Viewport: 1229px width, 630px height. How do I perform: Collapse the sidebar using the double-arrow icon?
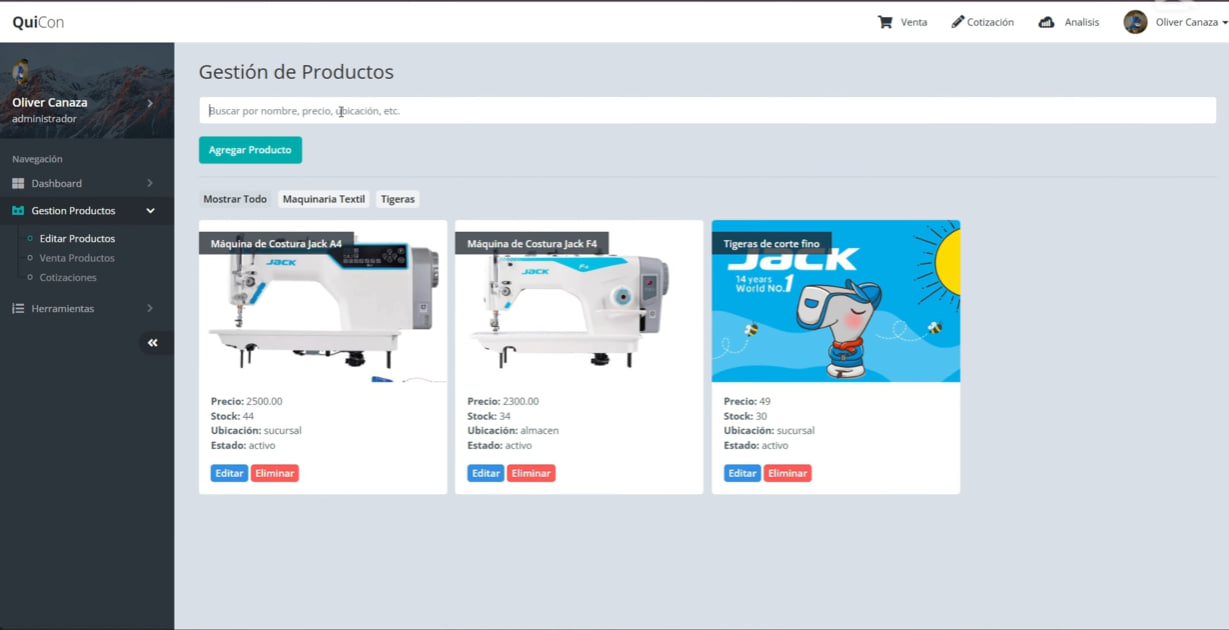(x=155, y=342)
